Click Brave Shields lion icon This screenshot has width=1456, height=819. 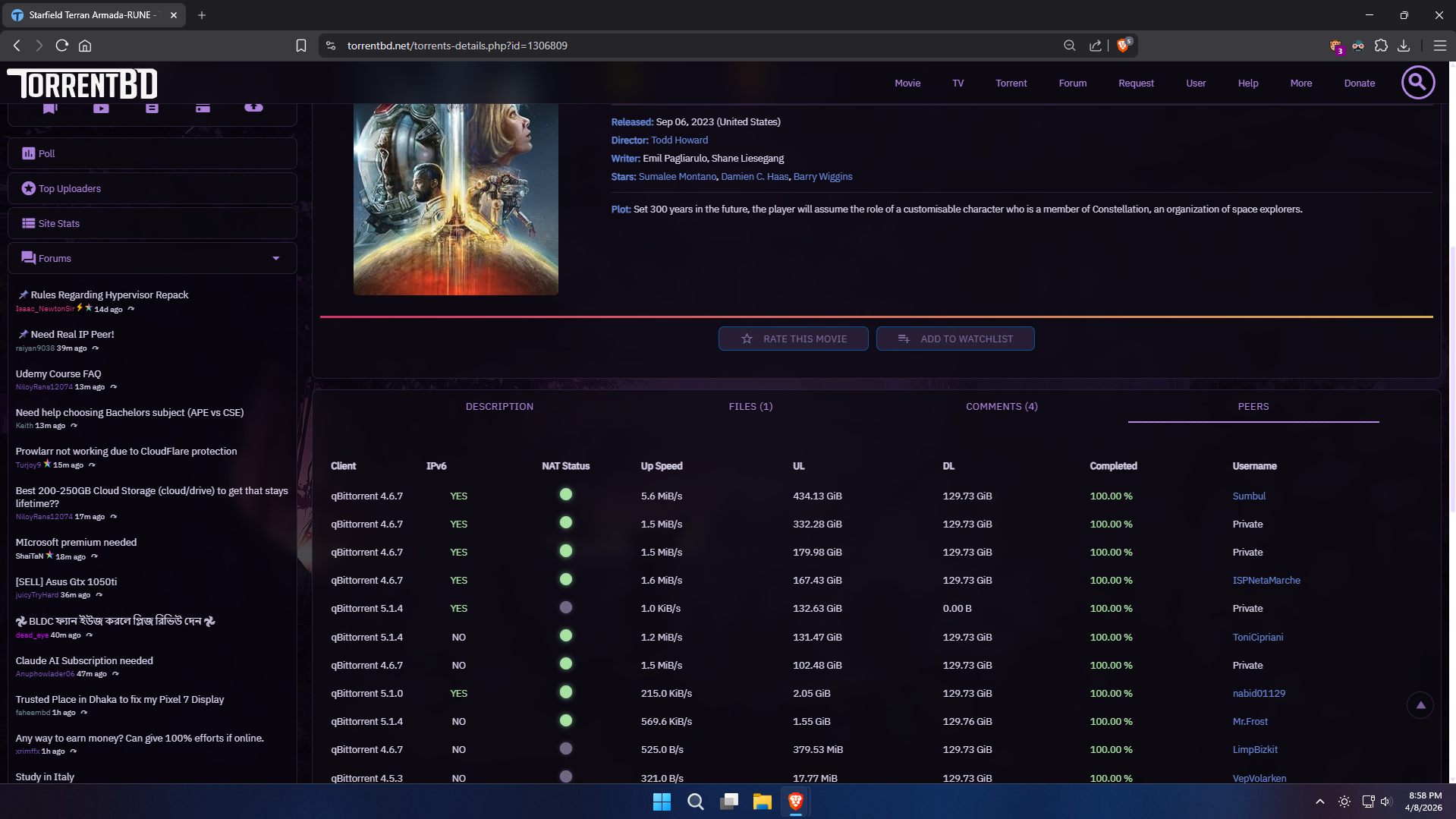tap(1124, 46)
